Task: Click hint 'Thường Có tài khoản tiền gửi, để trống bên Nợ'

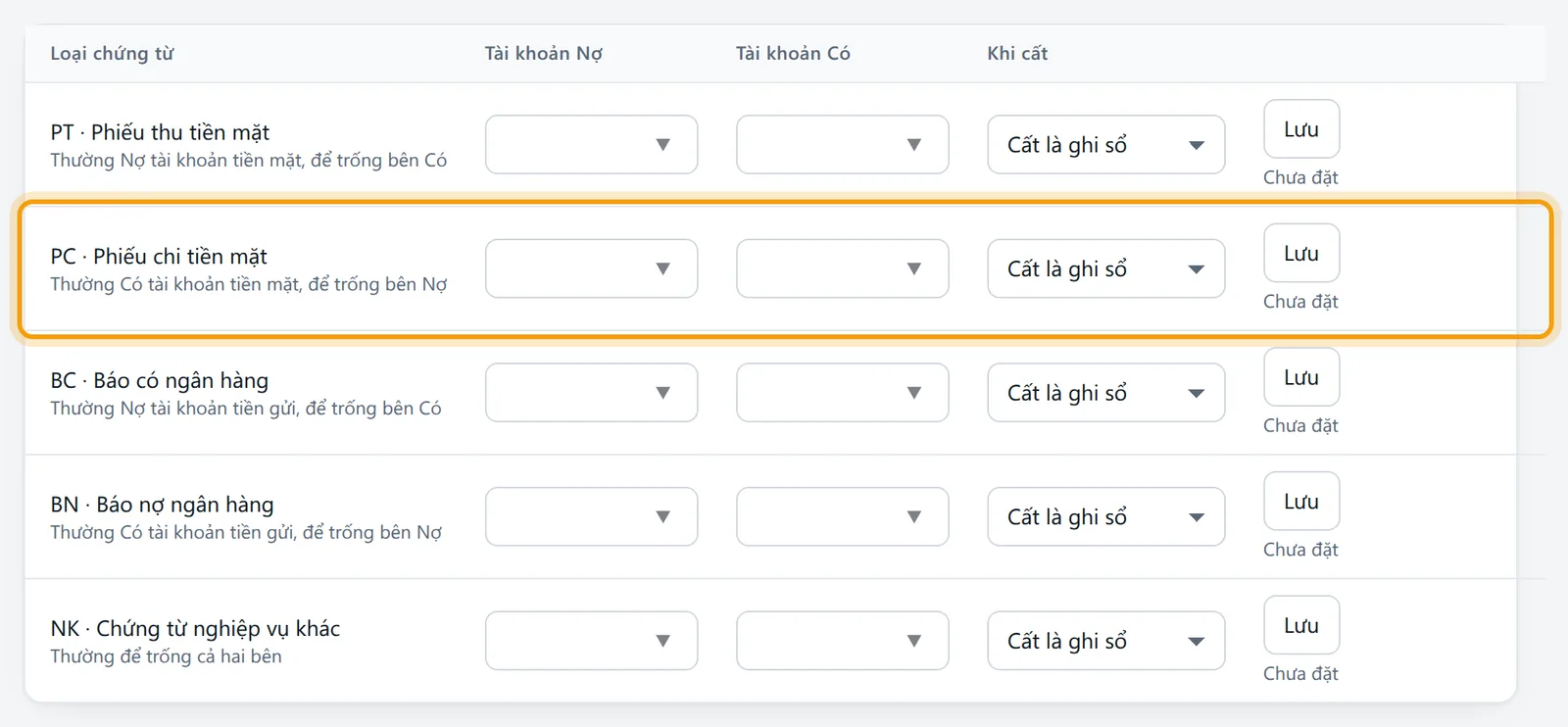Action: click(x=246, y=532)
